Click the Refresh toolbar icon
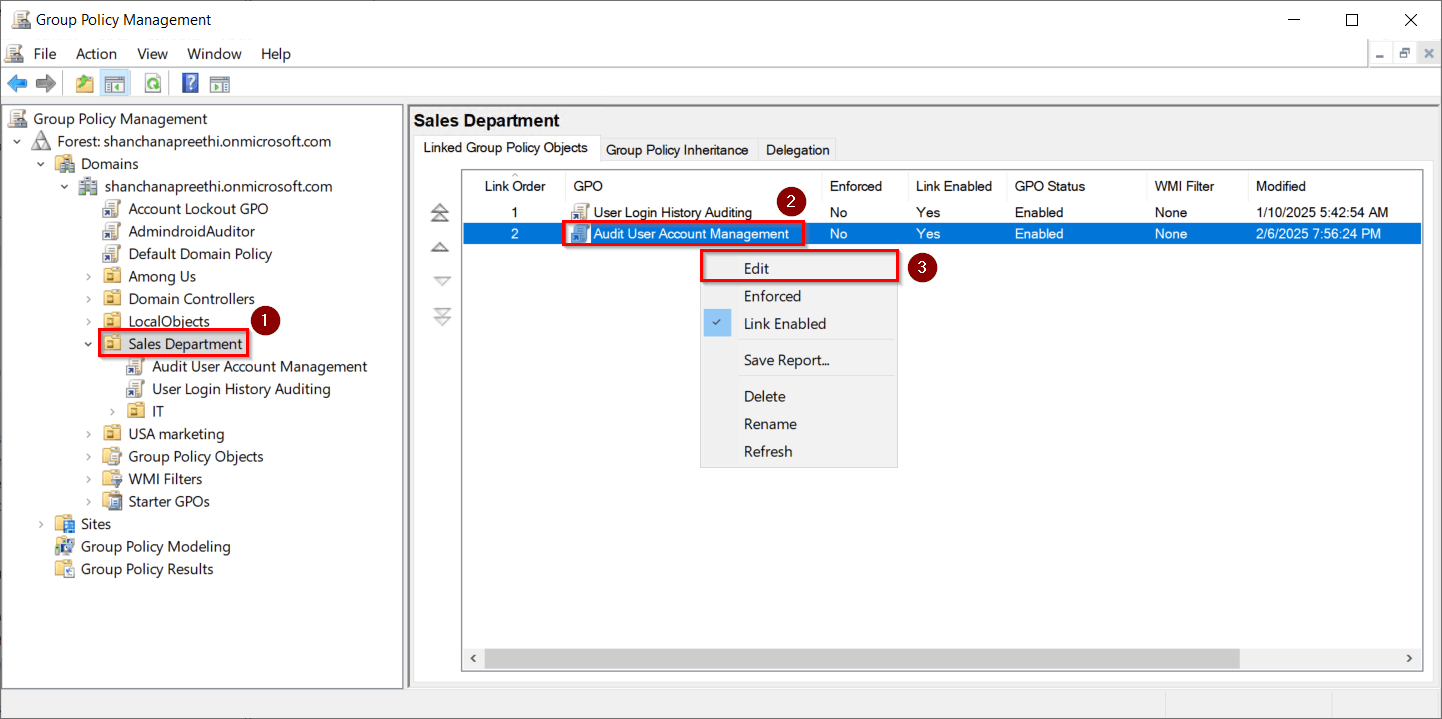The image size is (1442, 719). (152, 83)
